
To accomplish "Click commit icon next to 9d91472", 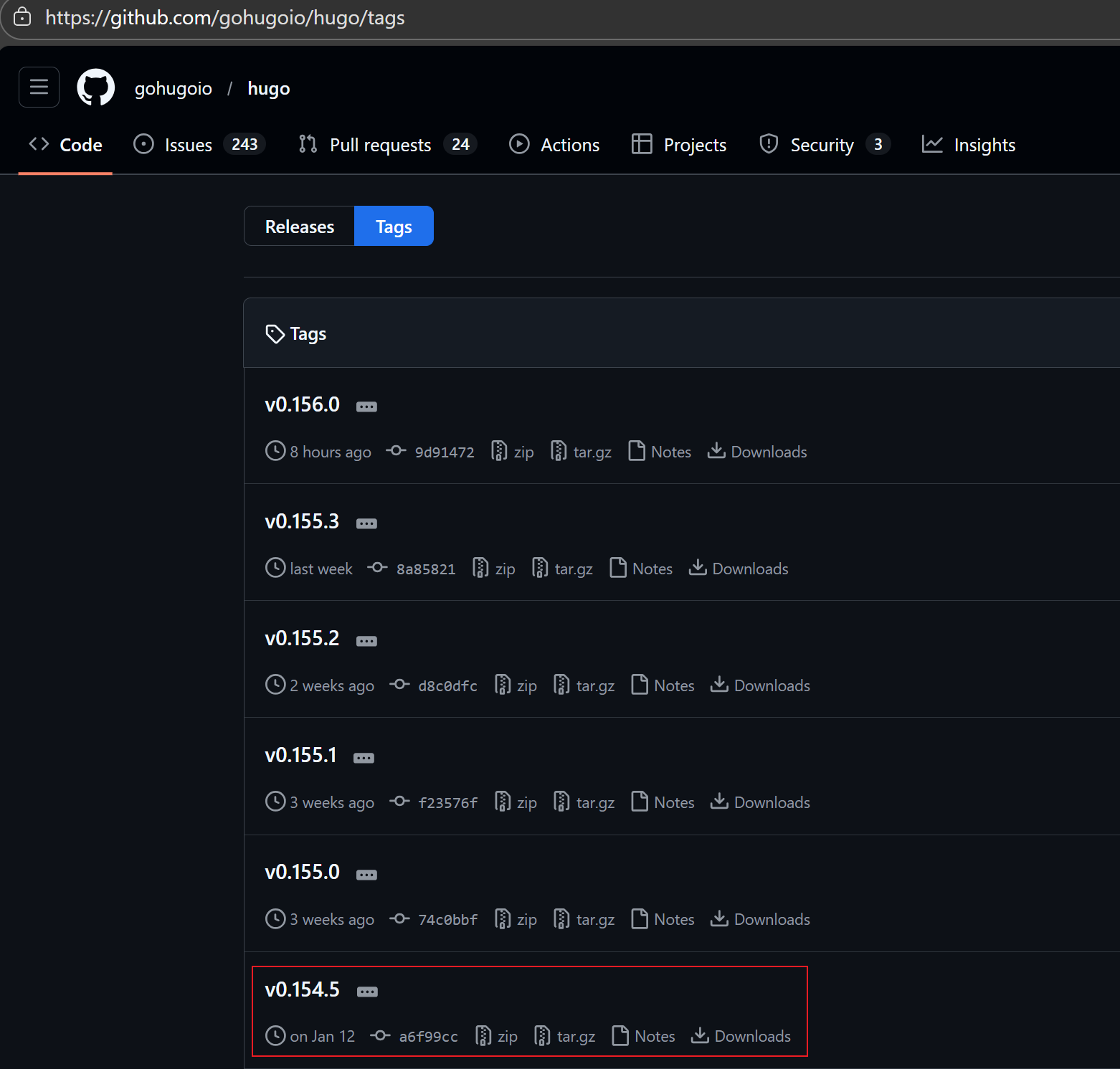I will click(x=396, y=451).
